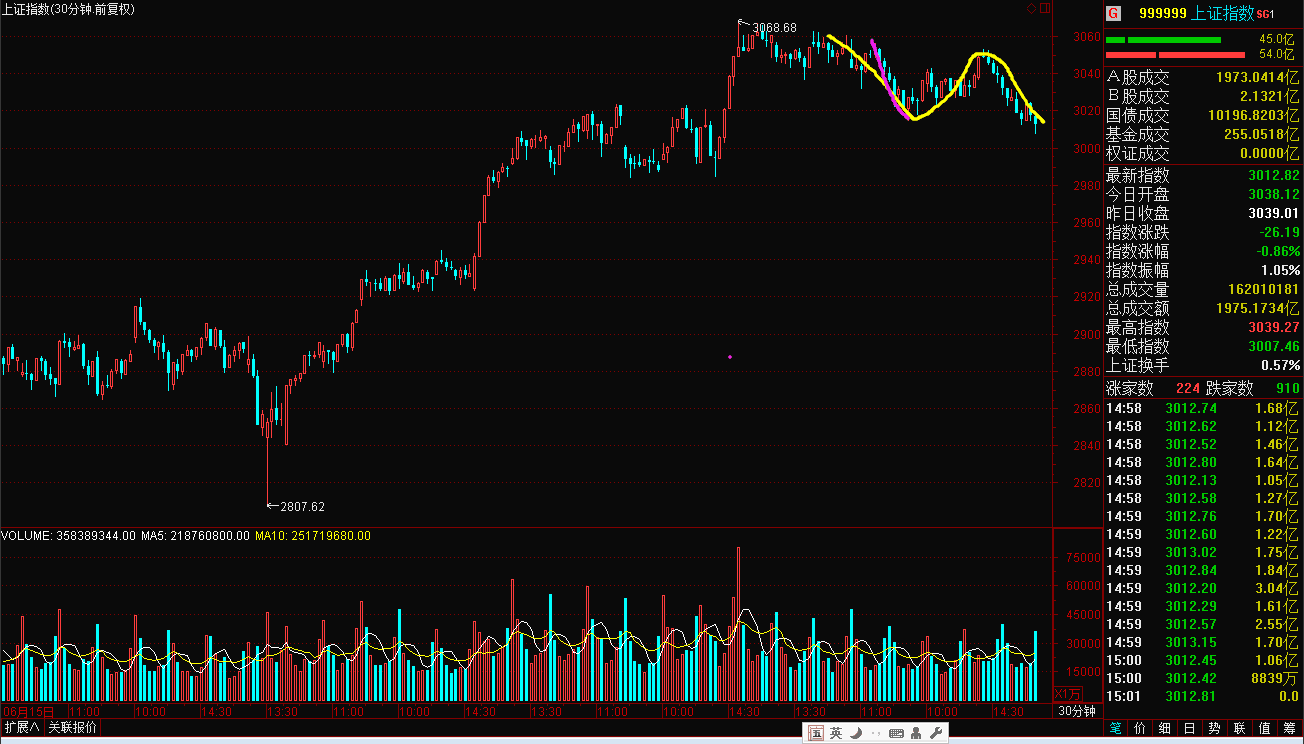Screen dimensions: 1304x744
Task: Open the IME soft keyboard icon
Action: [896, 734]
